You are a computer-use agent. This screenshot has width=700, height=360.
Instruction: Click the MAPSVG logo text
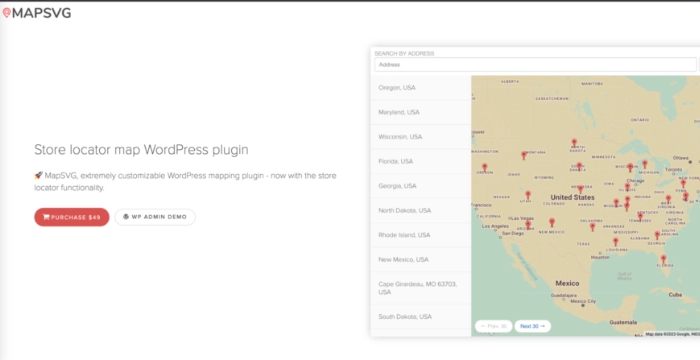pyautogui.click(x=42, y=13)
